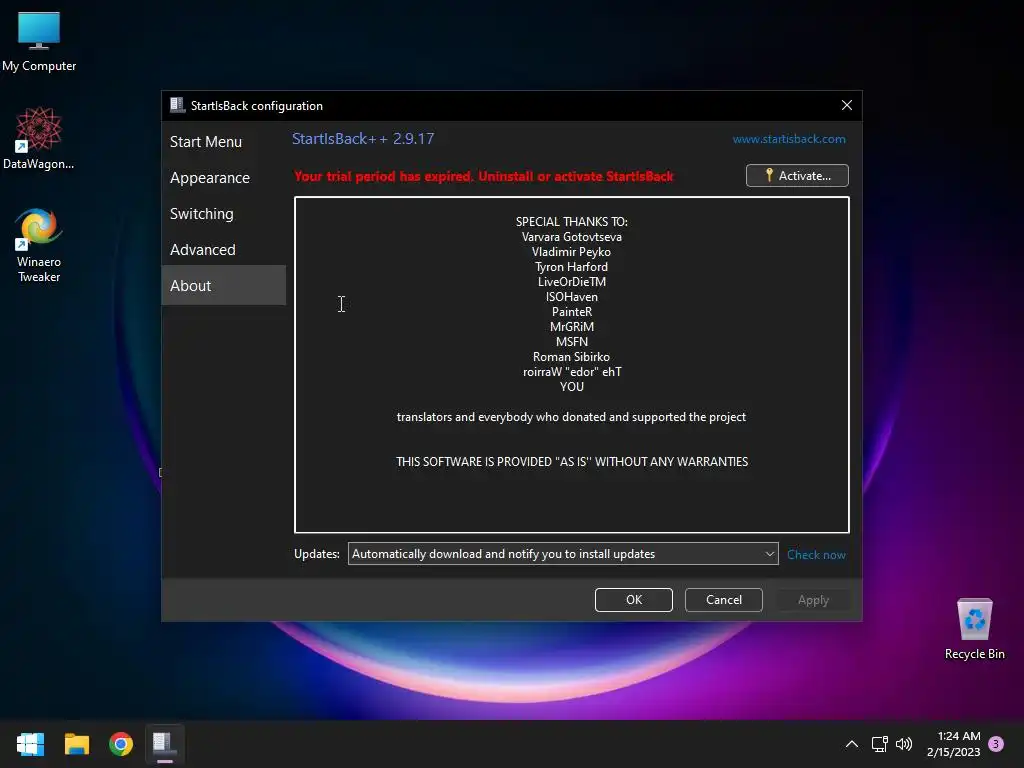Launch Google Chrome from the taskbar
1024x768 pixels.
[121, 744]
